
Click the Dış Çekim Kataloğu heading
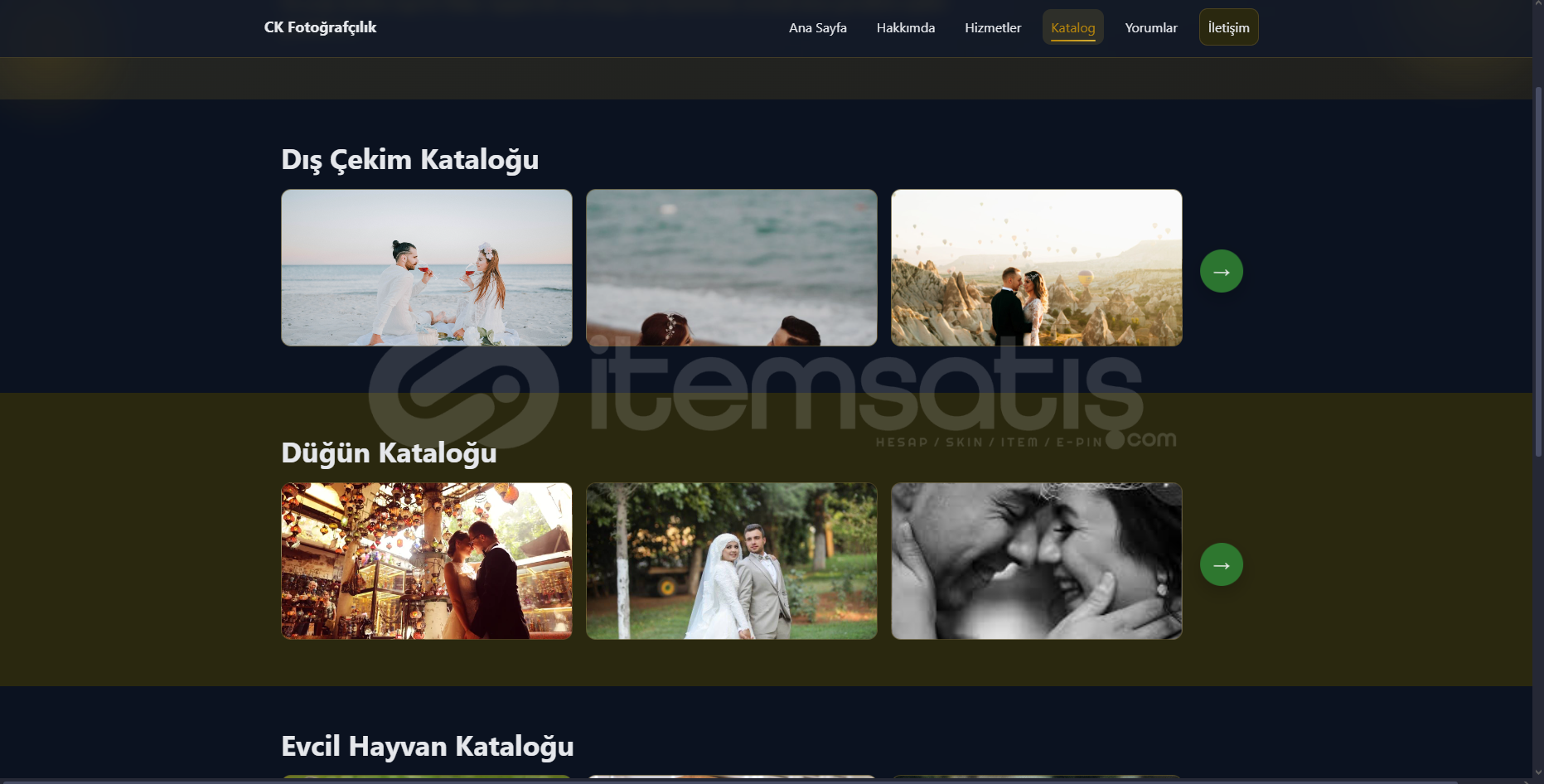(x=409, y=159)
